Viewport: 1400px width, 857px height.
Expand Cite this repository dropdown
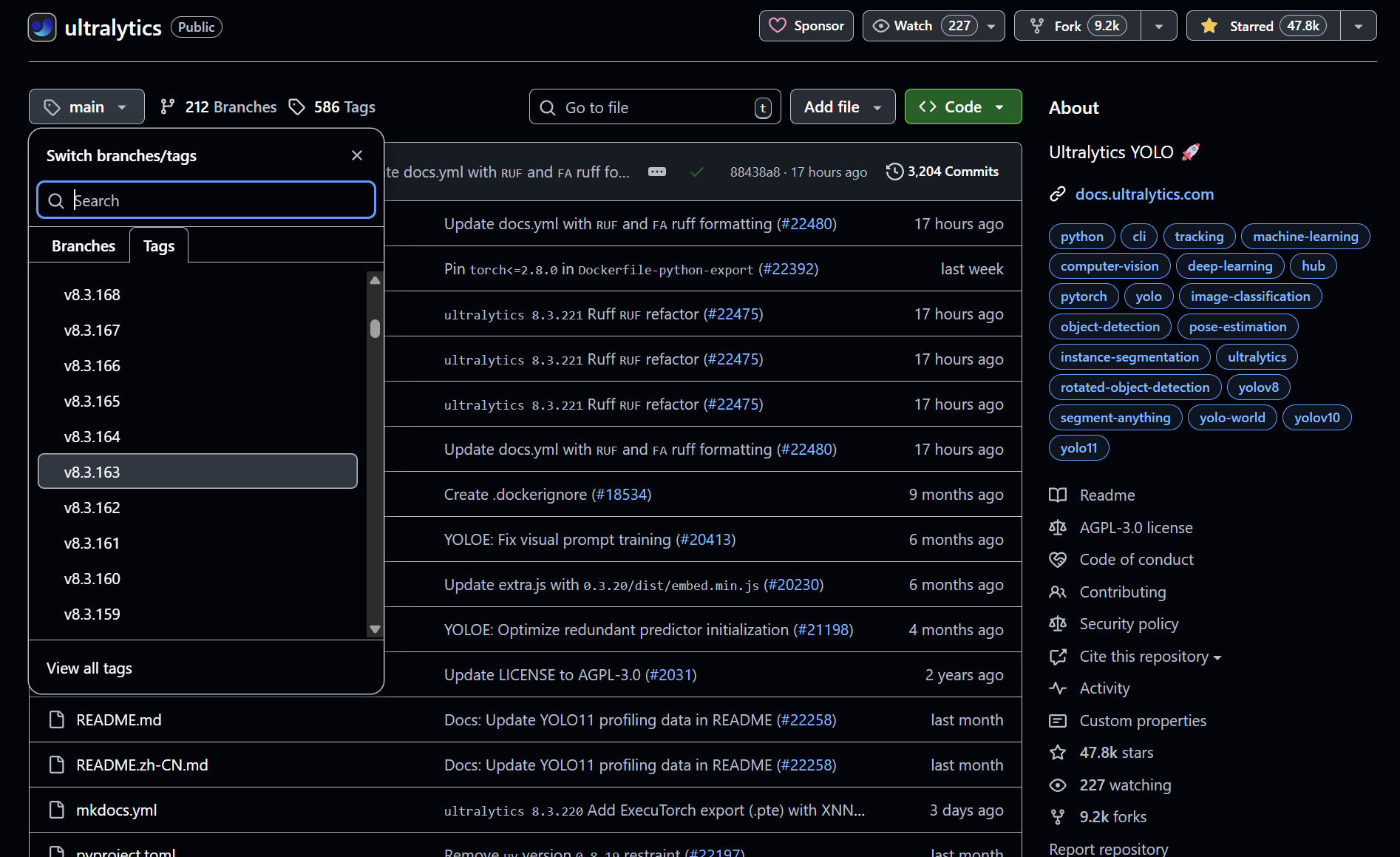[1135, 657]
